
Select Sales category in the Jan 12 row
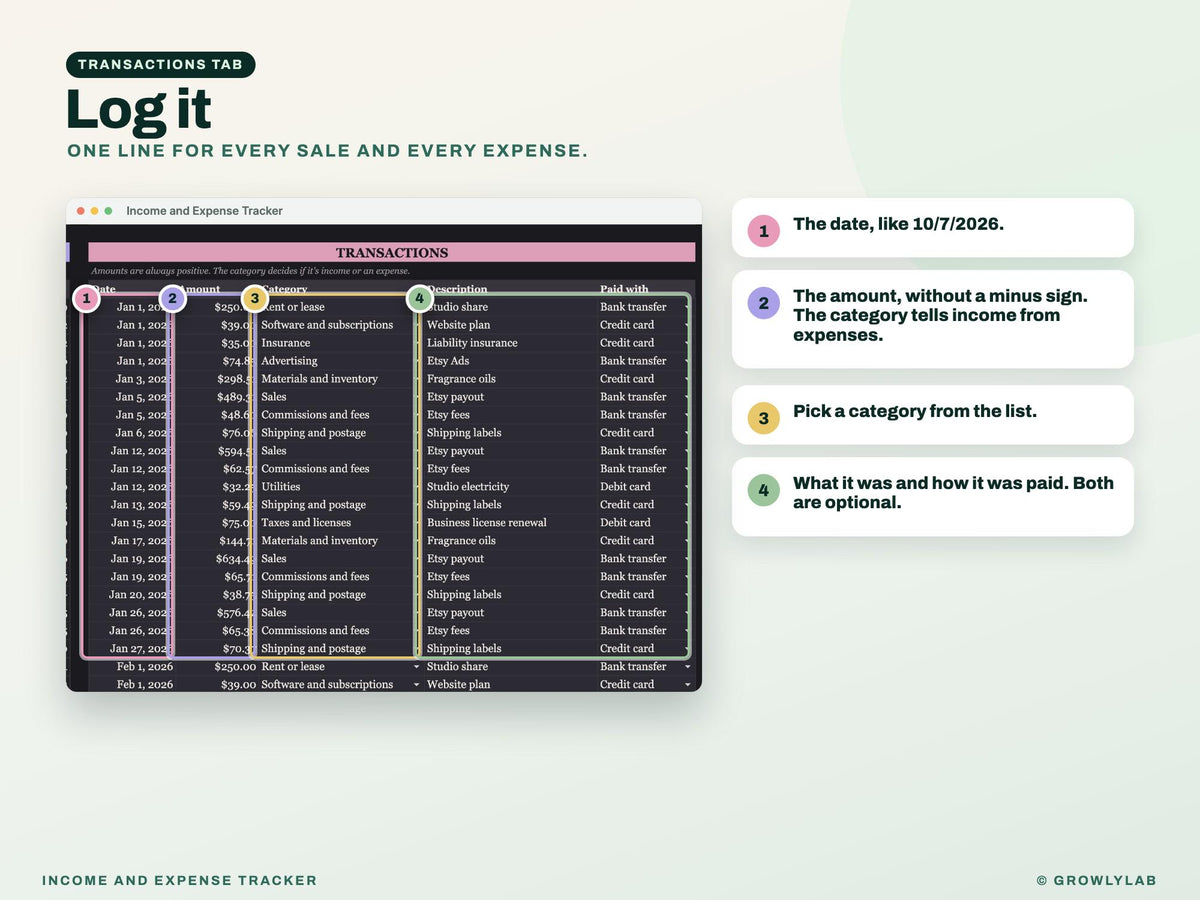[274, 451]
